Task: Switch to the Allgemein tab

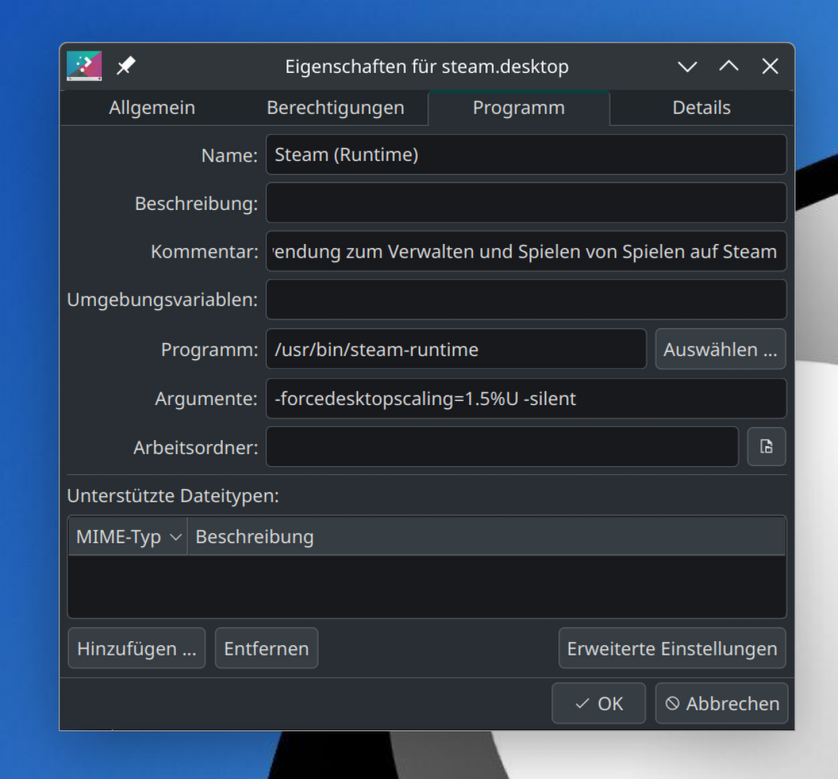Action: [152, 108]
